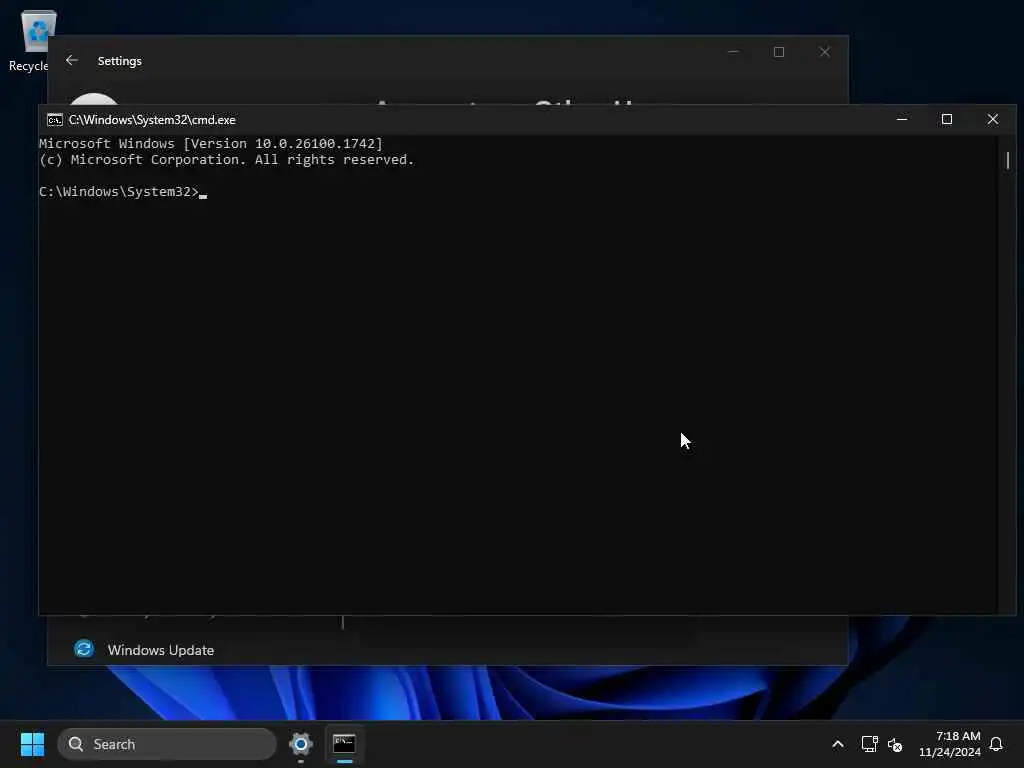Viewport: 1024px width, 768px height.
Task: Go back in Settings window
Action: tap(72, 60)
